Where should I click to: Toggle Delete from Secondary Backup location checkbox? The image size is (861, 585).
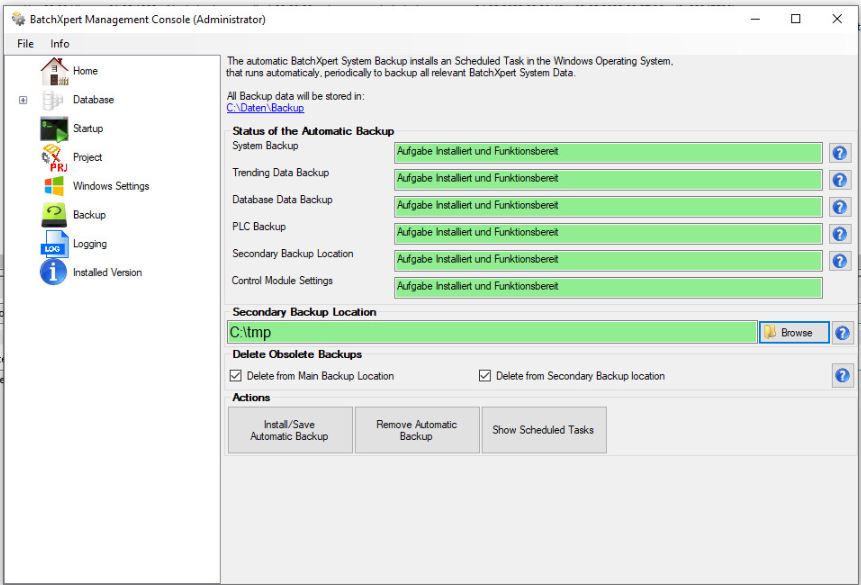[485, 376]
